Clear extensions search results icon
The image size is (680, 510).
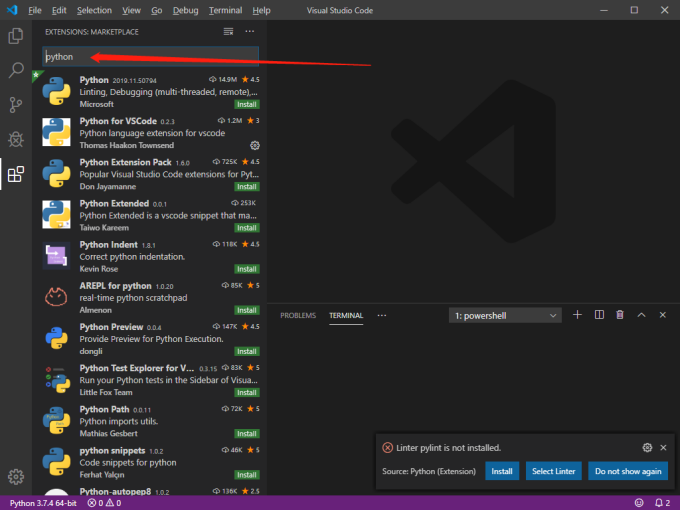(228, 32)
